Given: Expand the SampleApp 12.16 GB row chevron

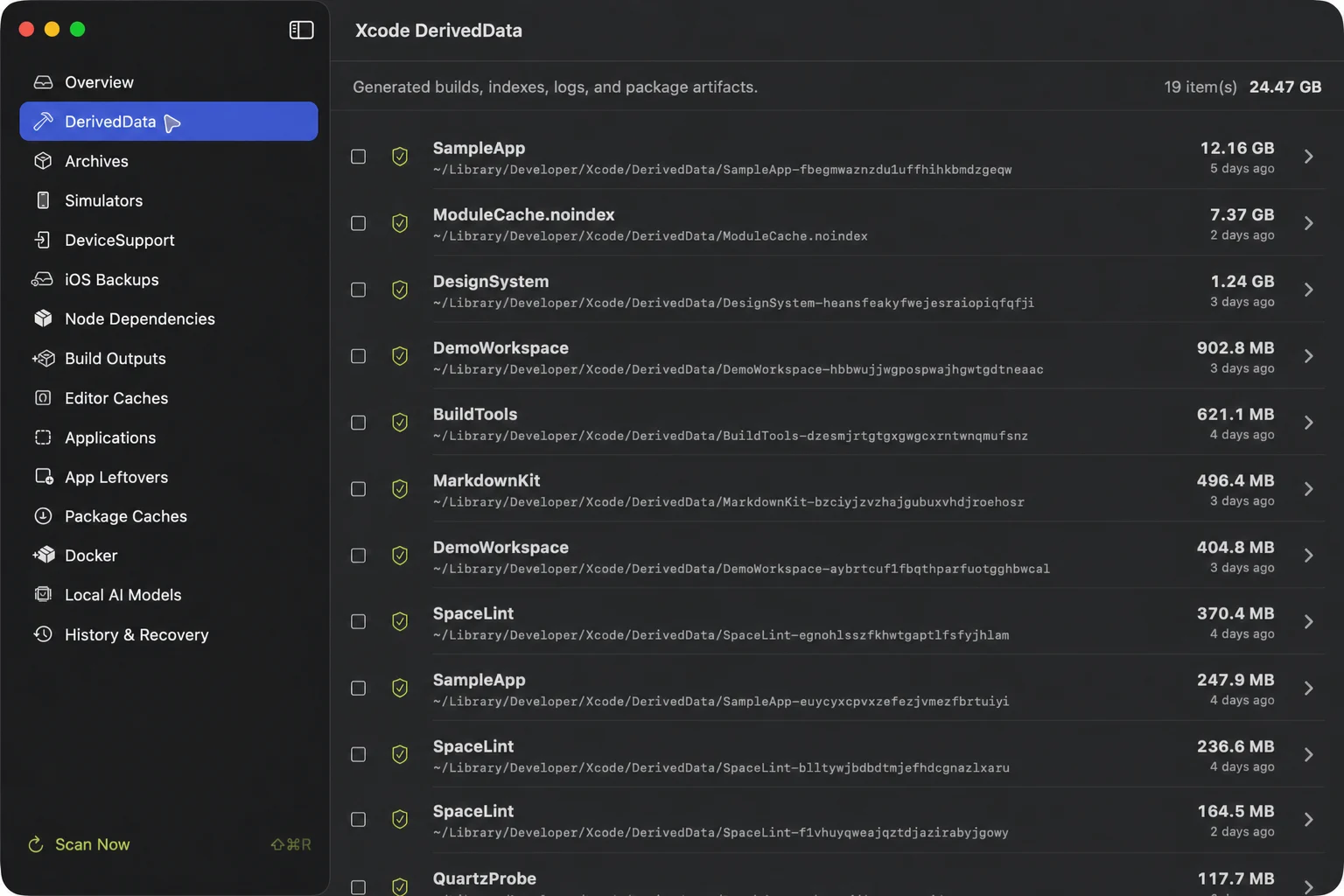Looking at the screenshot, I should coord(1308,157).
